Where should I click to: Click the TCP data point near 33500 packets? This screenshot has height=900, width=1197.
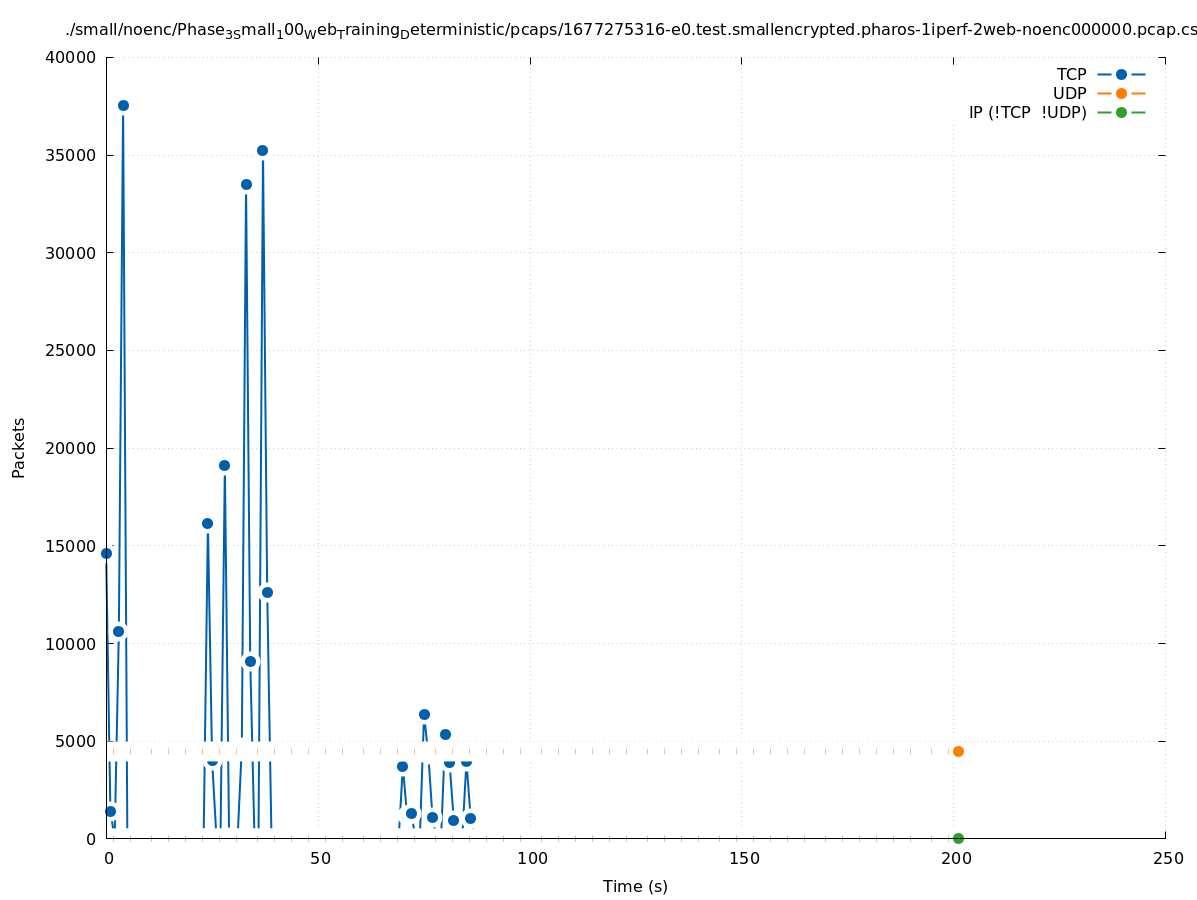[x=246, y=184]
